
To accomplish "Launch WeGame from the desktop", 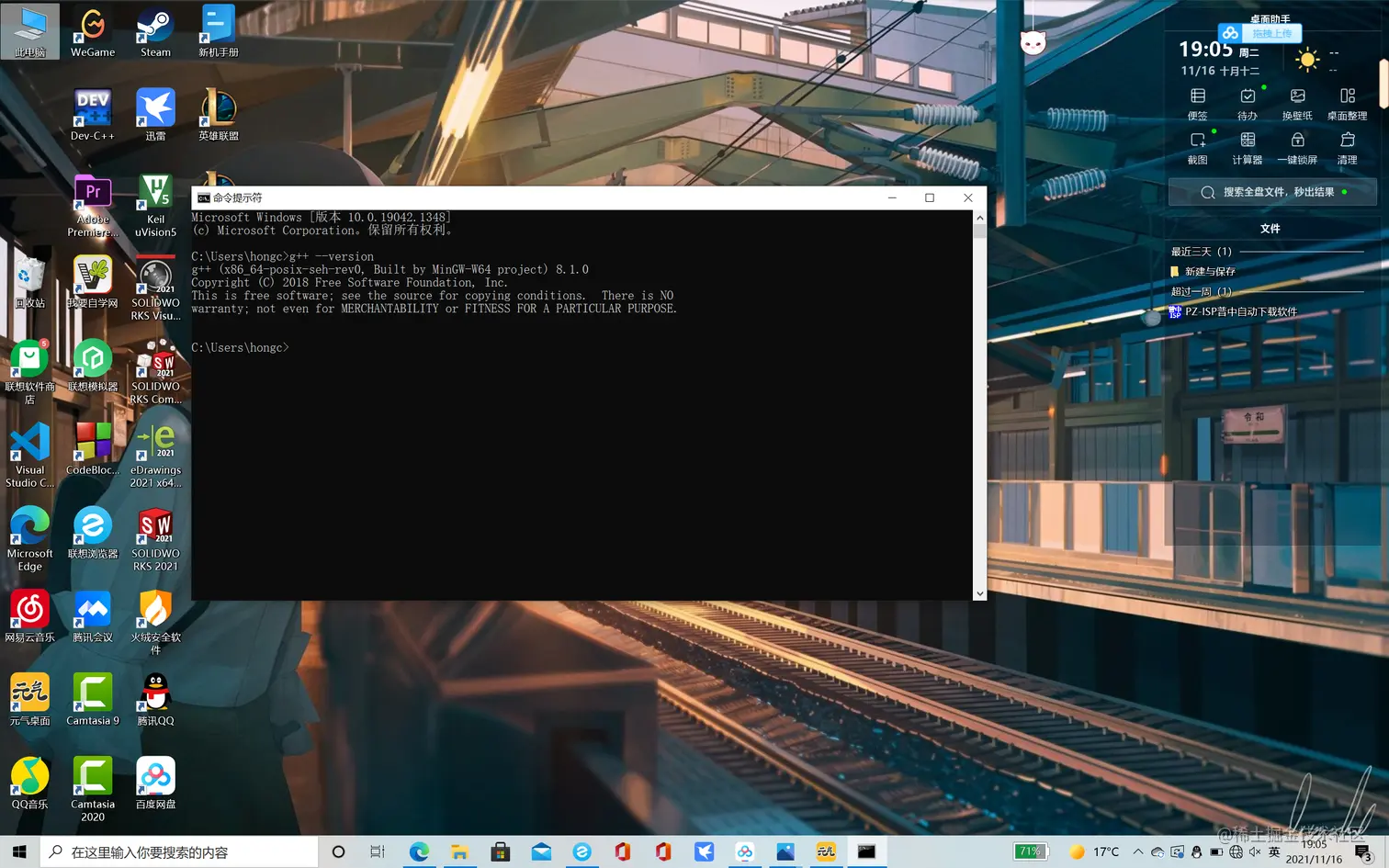I will (93, 31).
